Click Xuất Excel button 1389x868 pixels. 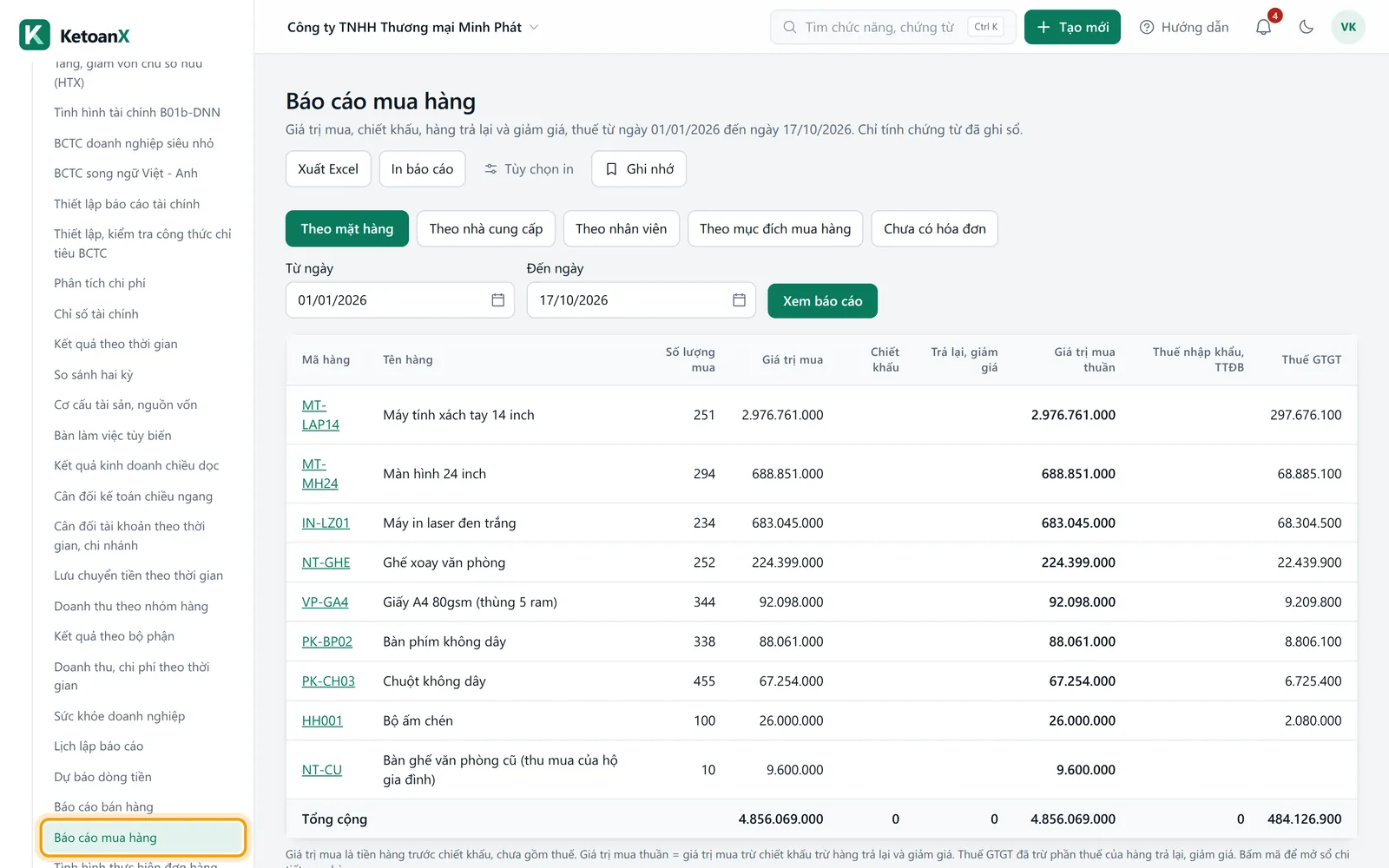click(x=328, y=168)
